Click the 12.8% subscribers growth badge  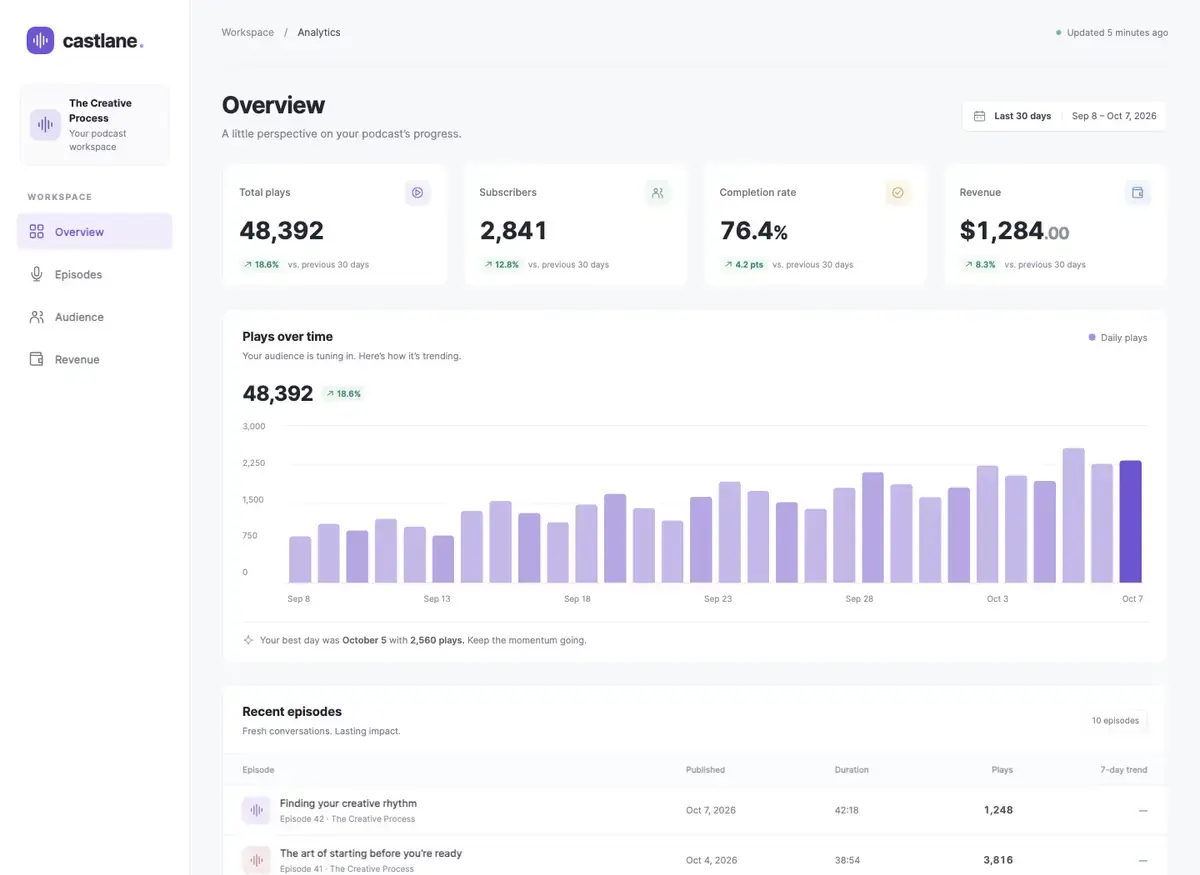501,265
